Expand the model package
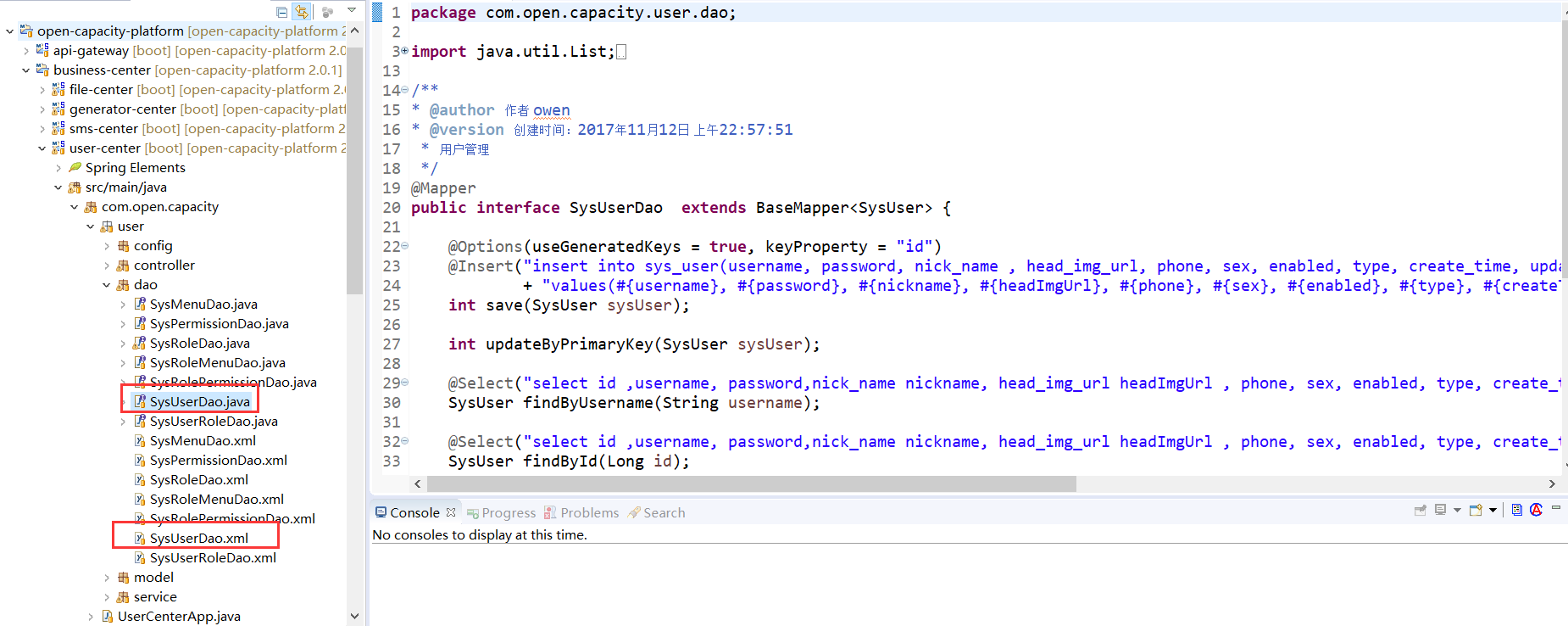Image resolution: width=1568 pixels, height=626 pixels. (x=107, y=578)
